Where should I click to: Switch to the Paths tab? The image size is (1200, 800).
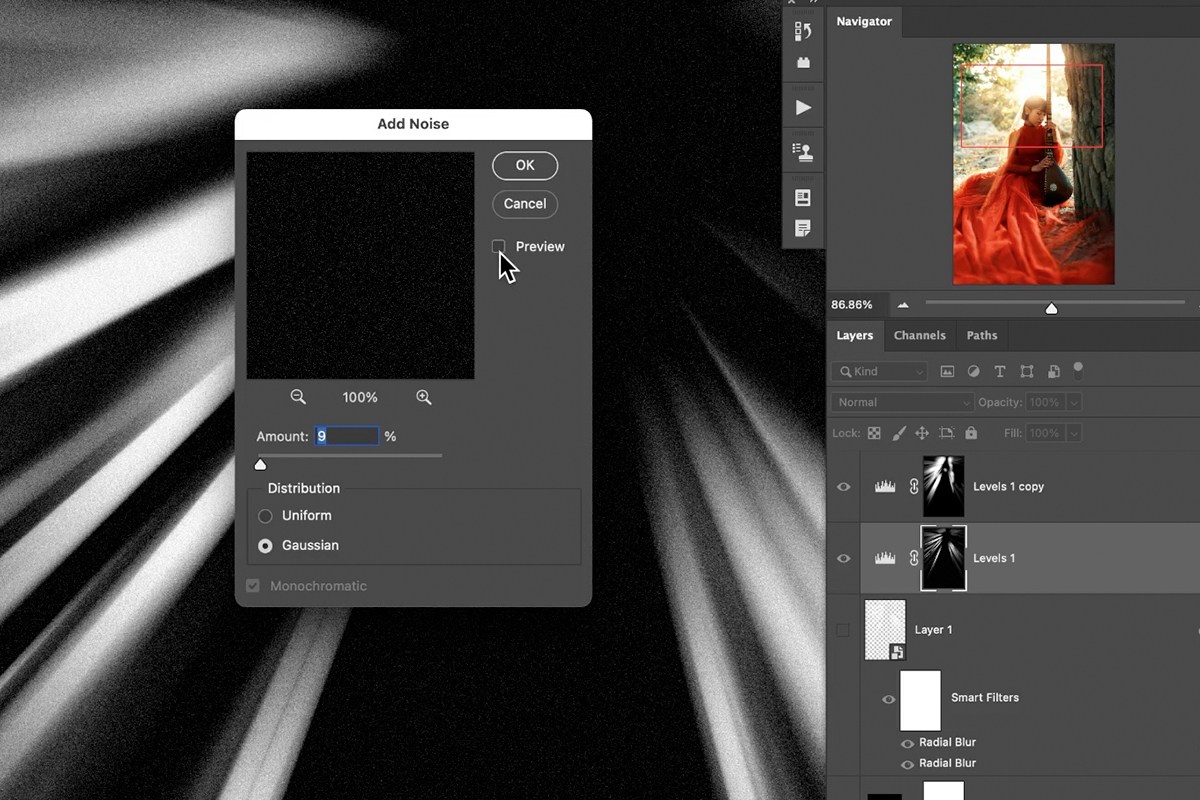(x=982, y=335)
